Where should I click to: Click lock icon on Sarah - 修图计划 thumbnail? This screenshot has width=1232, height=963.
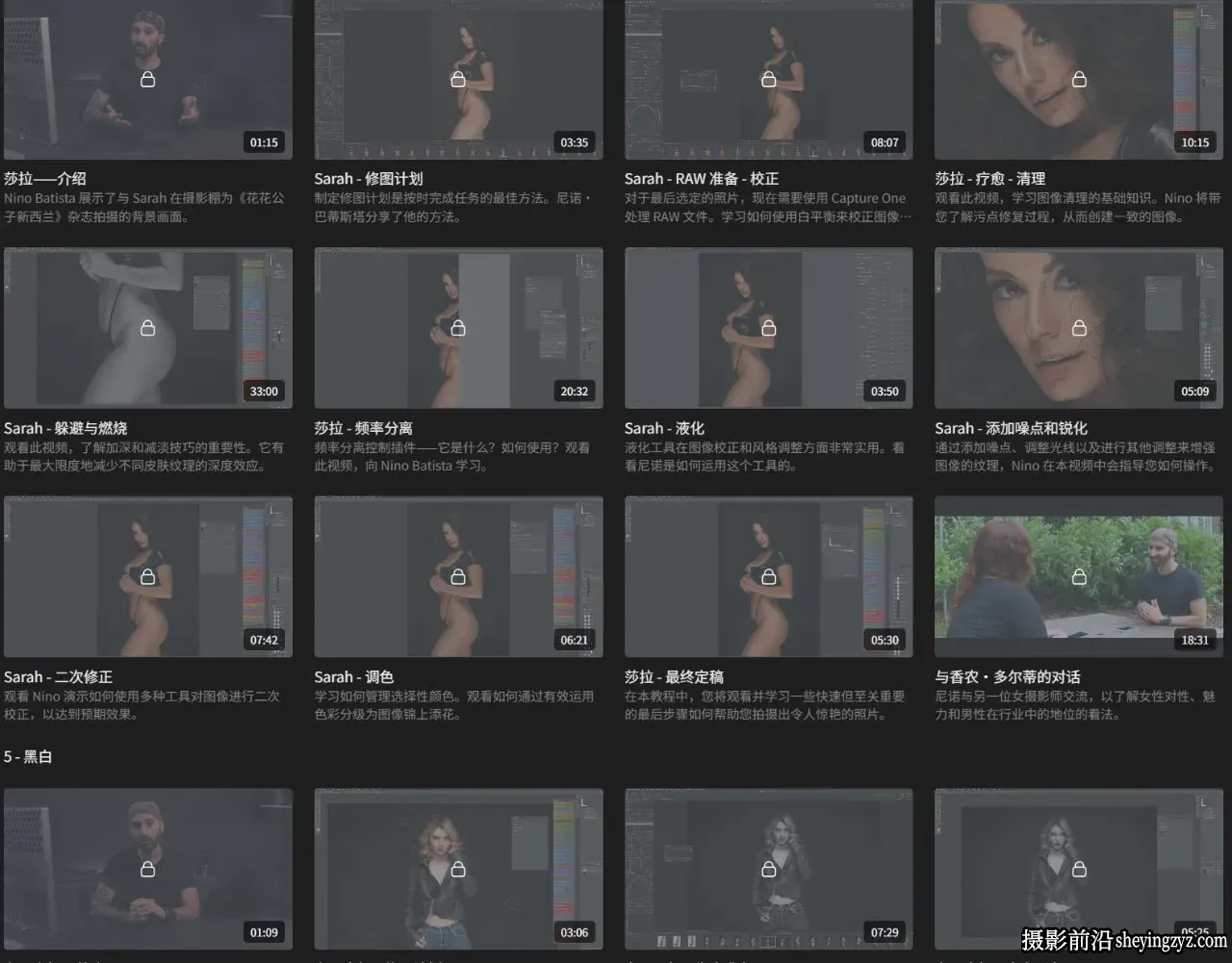[458, 79]
